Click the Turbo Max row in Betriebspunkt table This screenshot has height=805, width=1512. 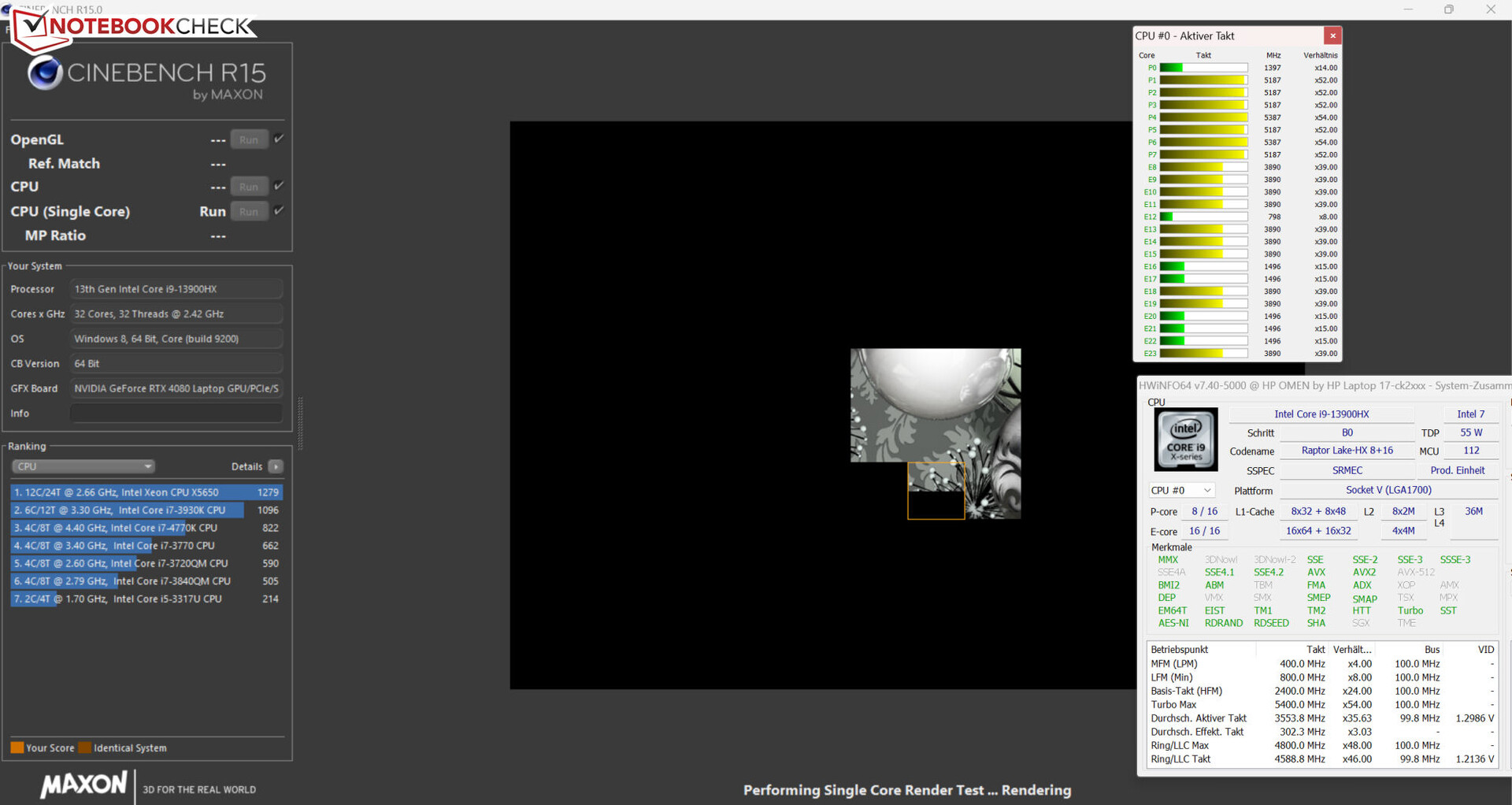coord(1321,705)
